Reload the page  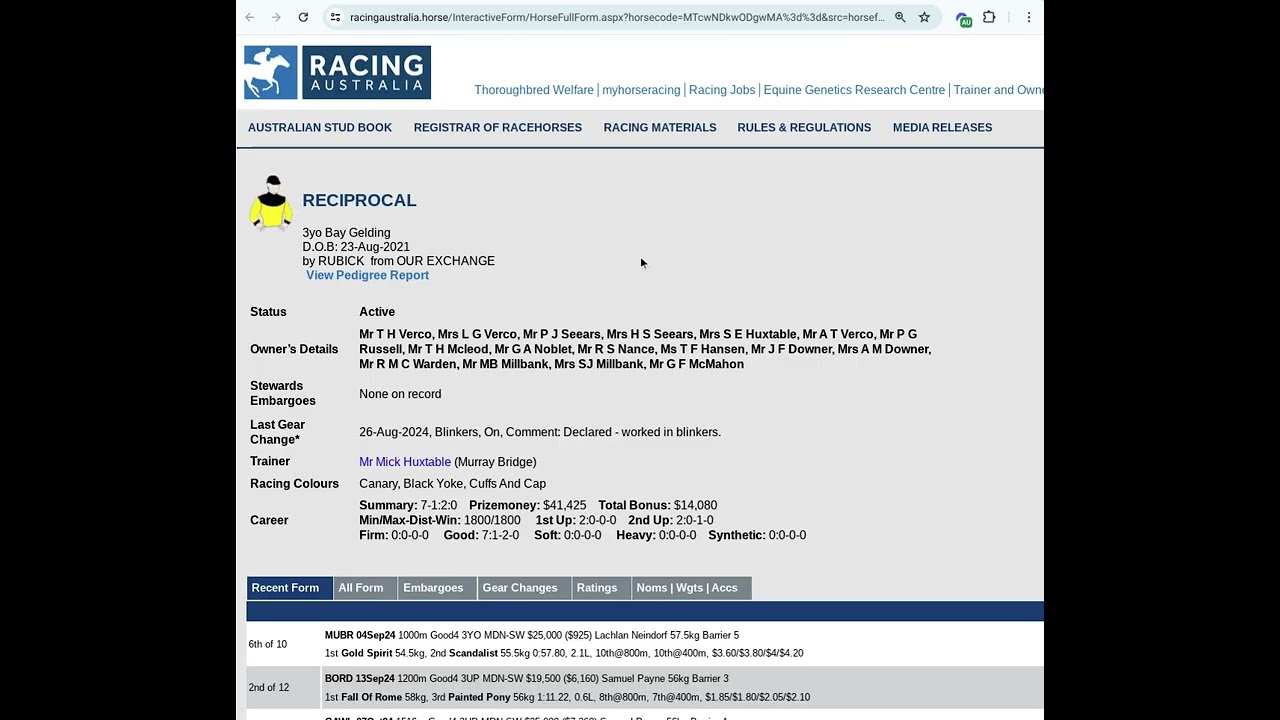302,17
